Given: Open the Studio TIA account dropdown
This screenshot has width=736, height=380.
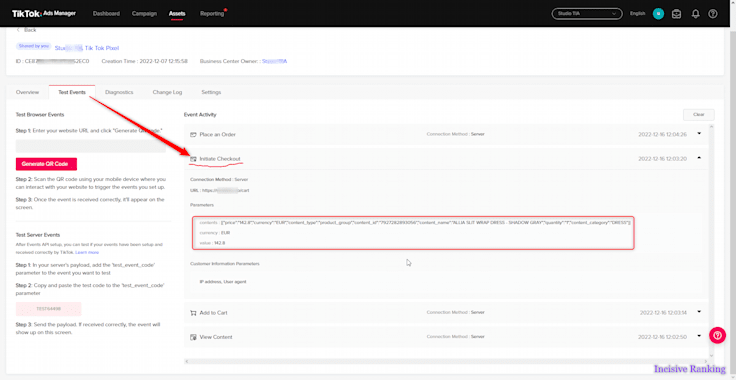Looking at the screenshot, I should (x=587, y=14).
